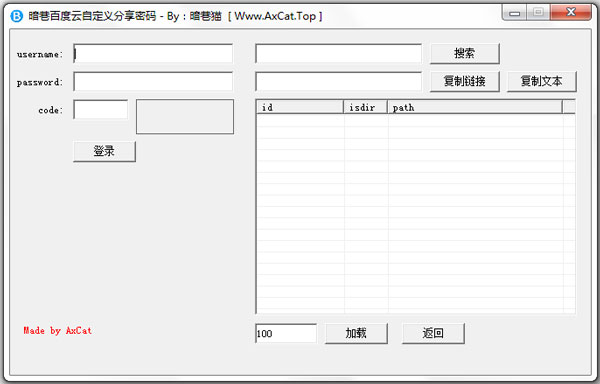This screenshot has width=600, height=384.
Task: Click the 复制文本 button
Action: (541, 81)
